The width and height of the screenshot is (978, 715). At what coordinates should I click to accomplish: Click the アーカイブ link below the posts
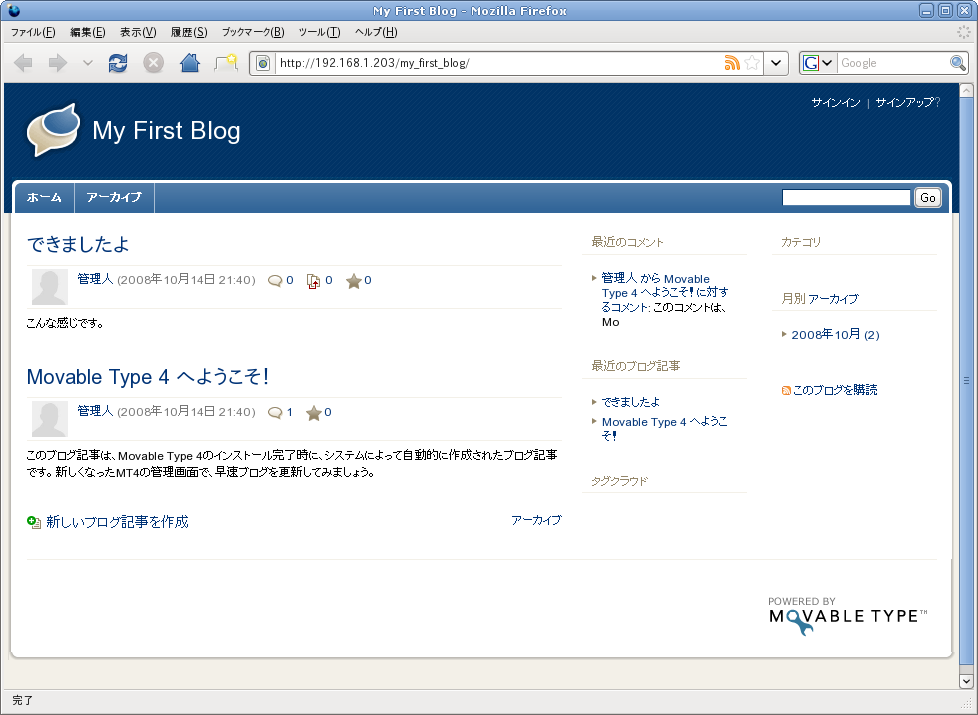[x=536, y=520]
